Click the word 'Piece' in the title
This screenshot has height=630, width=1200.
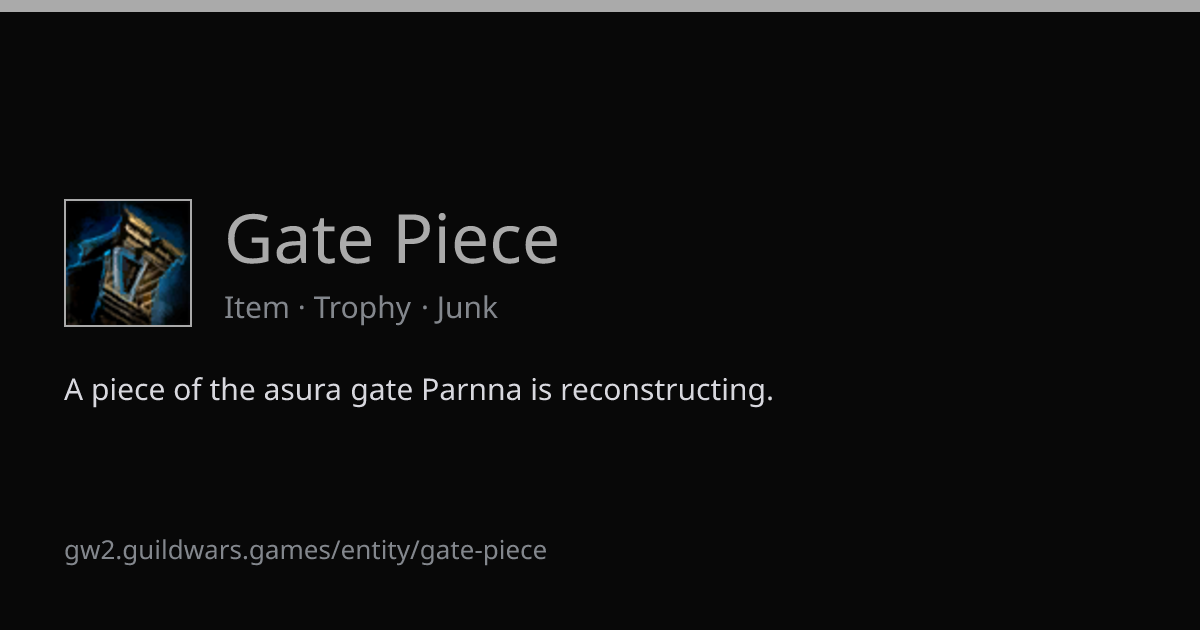pos(476,239)
